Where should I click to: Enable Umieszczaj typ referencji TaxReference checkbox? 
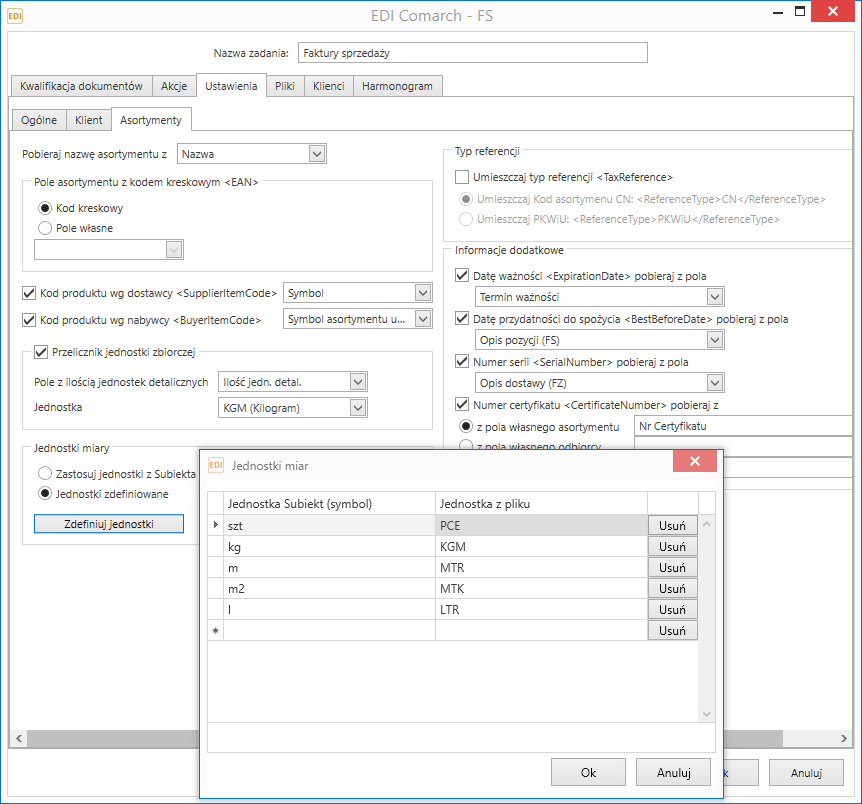[x=462, y=177]
